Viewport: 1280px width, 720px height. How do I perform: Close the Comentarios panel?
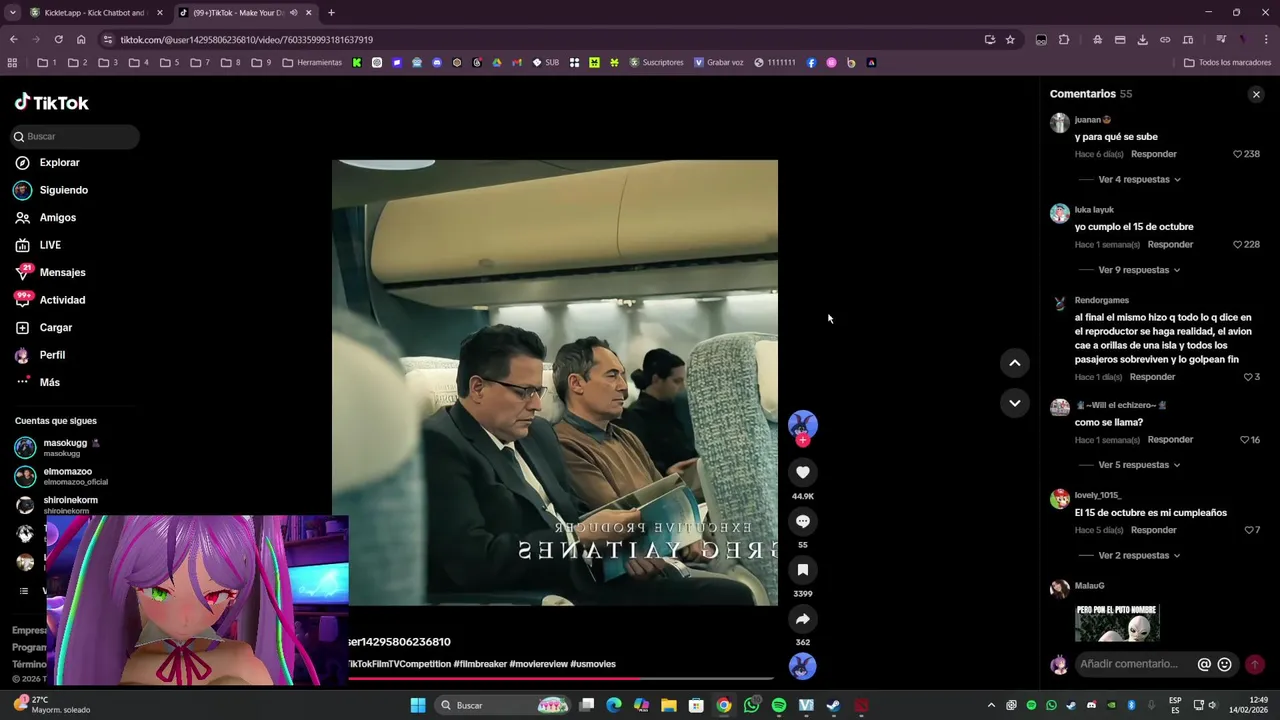tap(1256, 94)
